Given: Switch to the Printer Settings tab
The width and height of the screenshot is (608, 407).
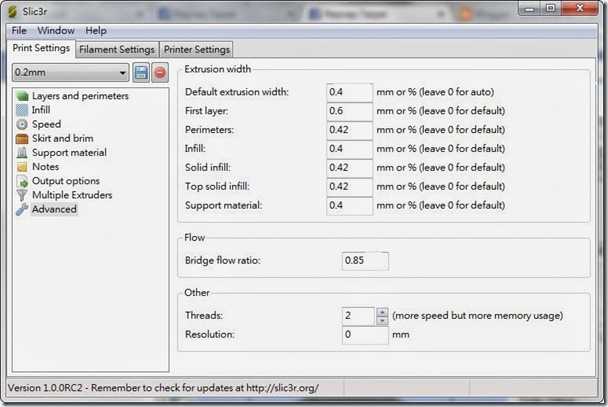Looking at the screenshot, I should pyautogui.click(x=197, y=50).
